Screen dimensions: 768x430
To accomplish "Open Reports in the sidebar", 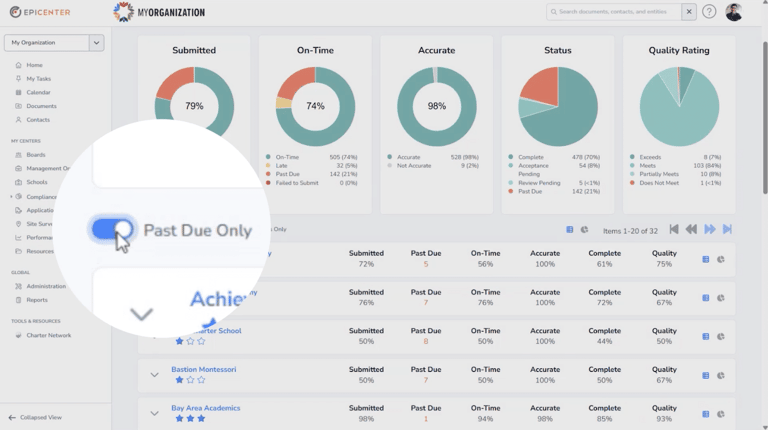I will click(37, 300).
